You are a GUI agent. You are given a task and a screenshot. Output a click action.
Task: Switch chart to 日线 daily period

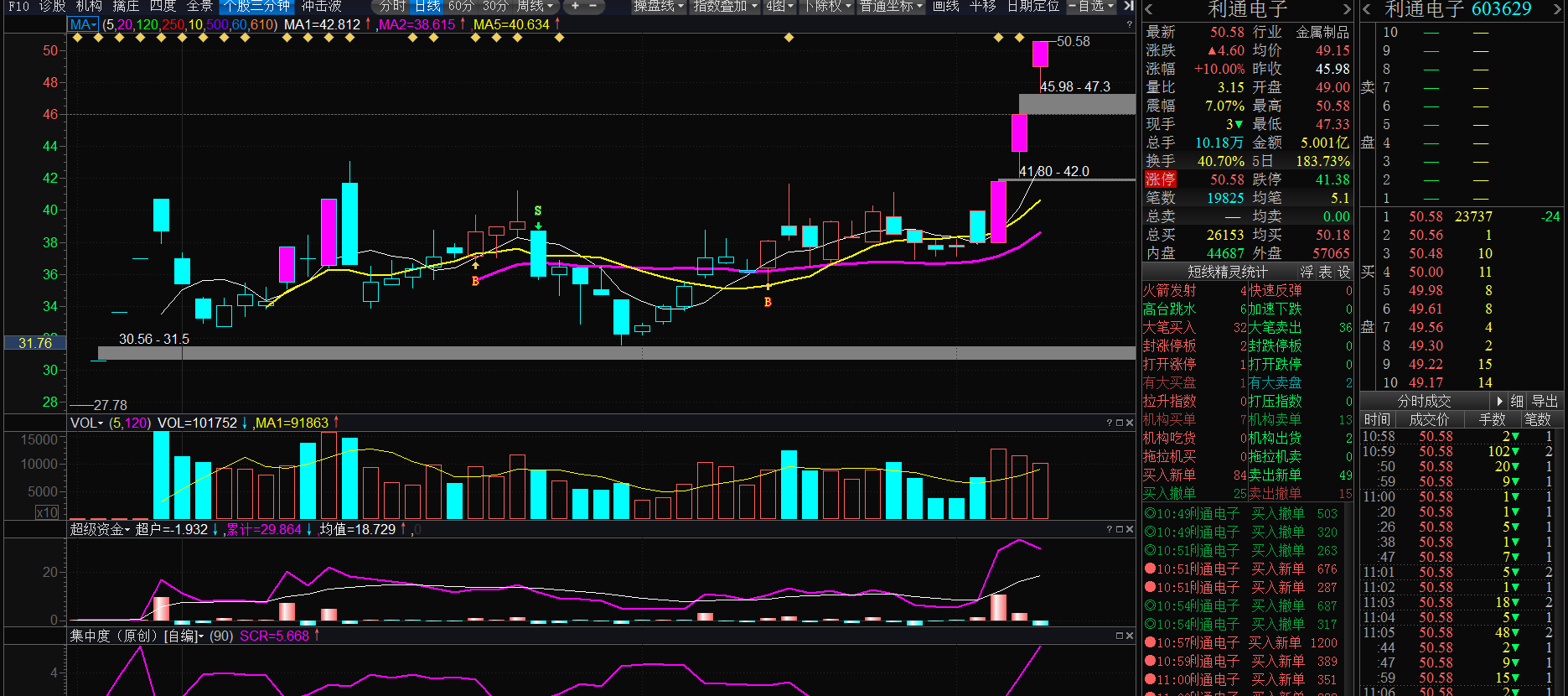click(427, 6)
